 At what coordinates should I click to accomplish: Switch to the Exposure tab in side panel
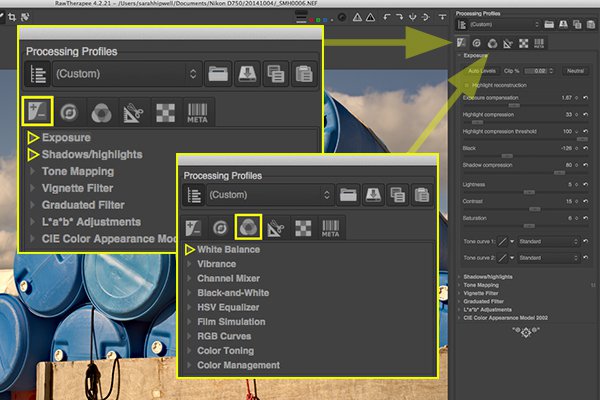click(461, 43)
